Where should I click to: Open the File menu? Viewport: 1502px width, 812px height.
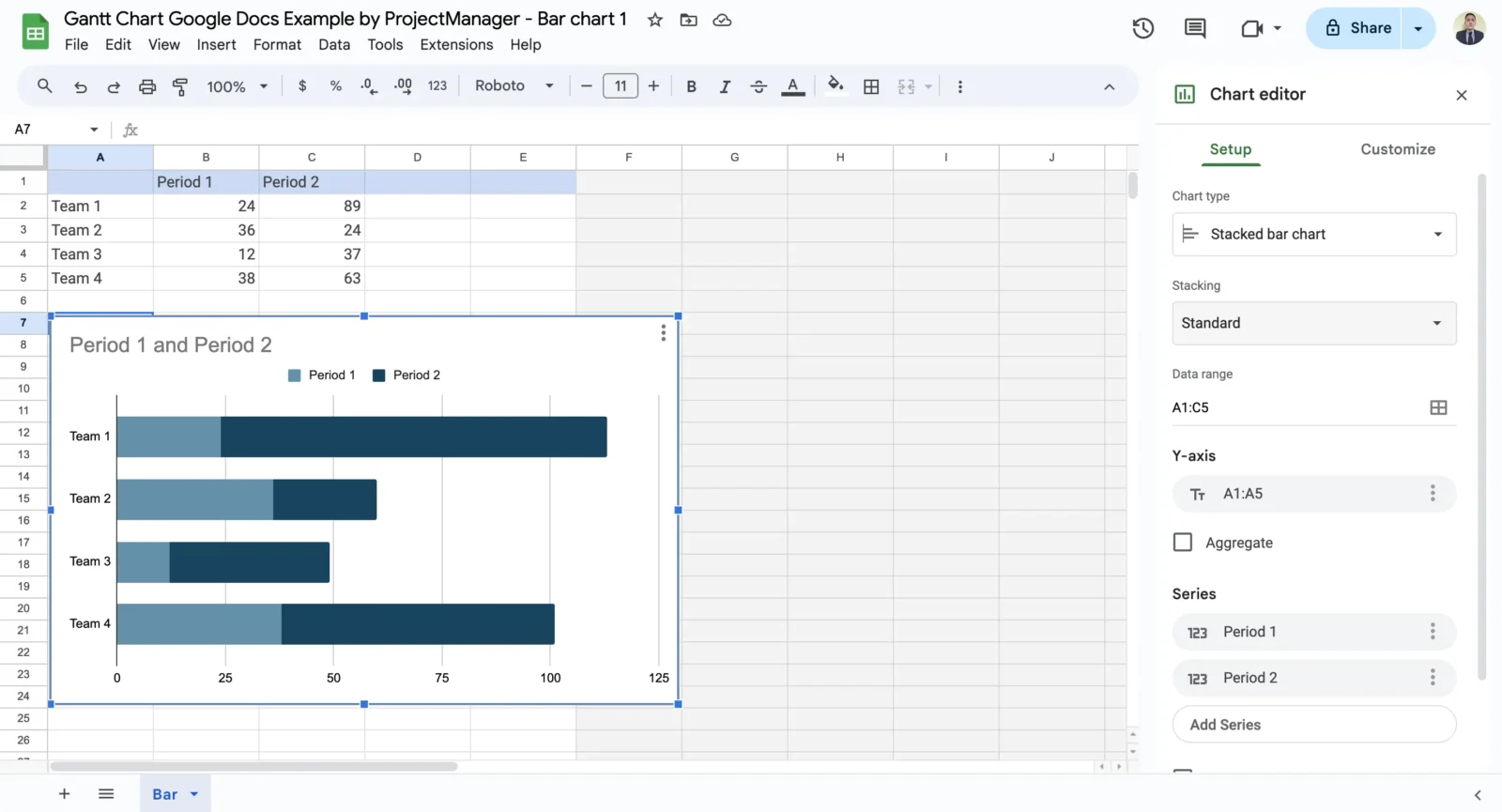tap(76, 44)
